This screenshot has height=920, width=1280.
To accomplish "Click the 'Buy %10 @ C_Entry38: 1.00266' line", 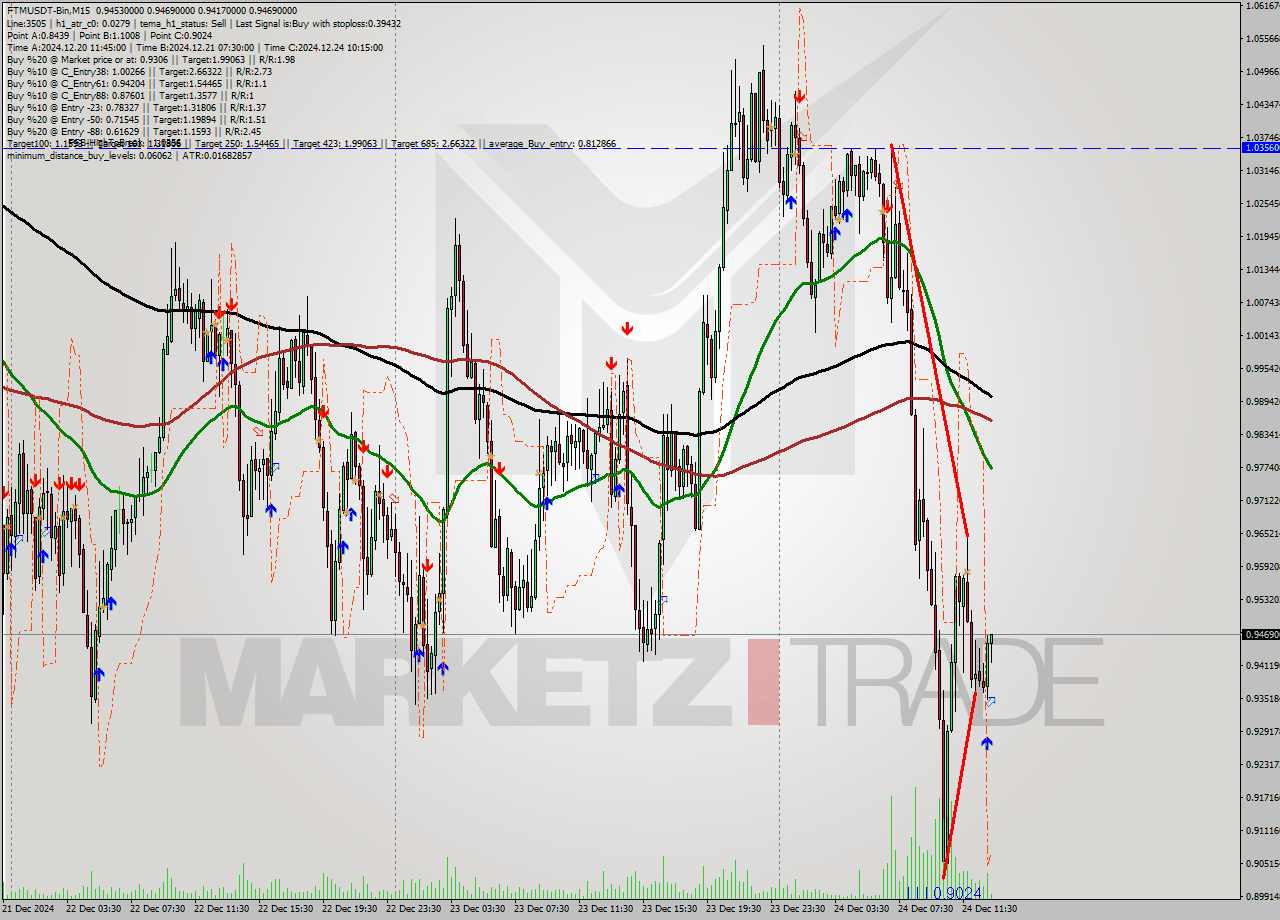I will [138, 71].
